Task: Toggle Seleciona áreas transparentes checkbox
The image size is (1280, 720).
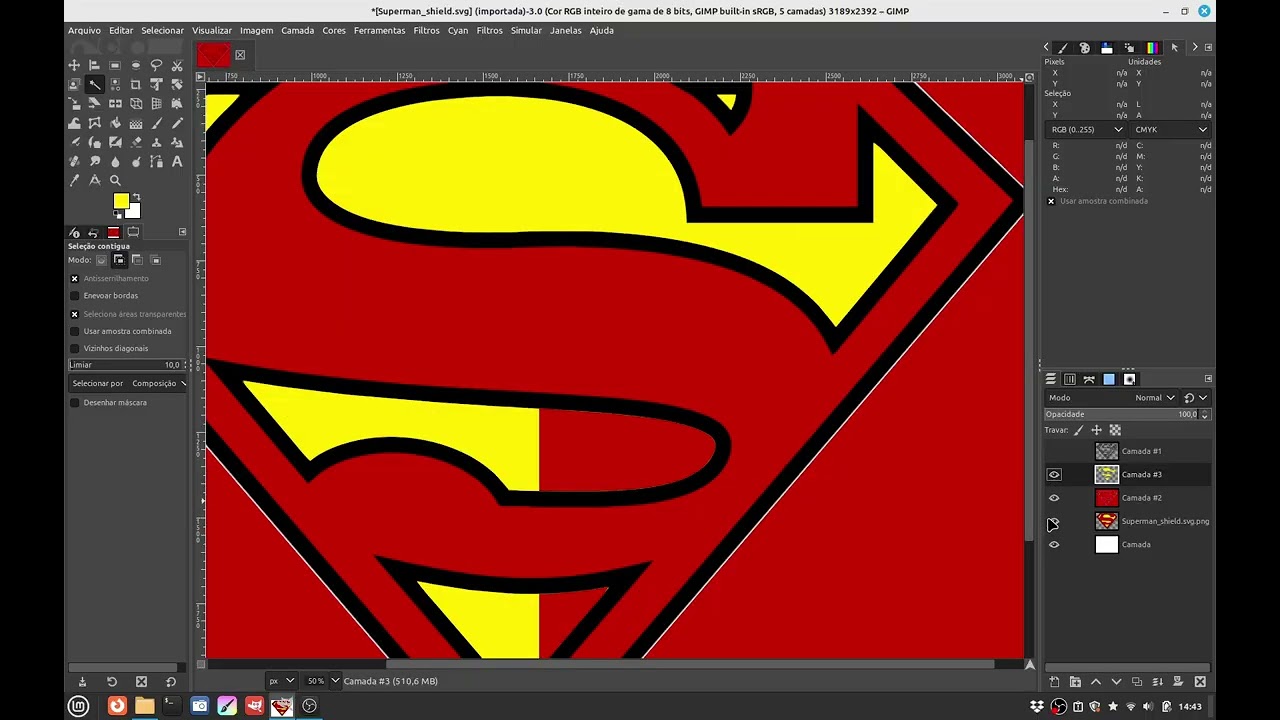Action: pyautogui.click(x=74, y=314)
